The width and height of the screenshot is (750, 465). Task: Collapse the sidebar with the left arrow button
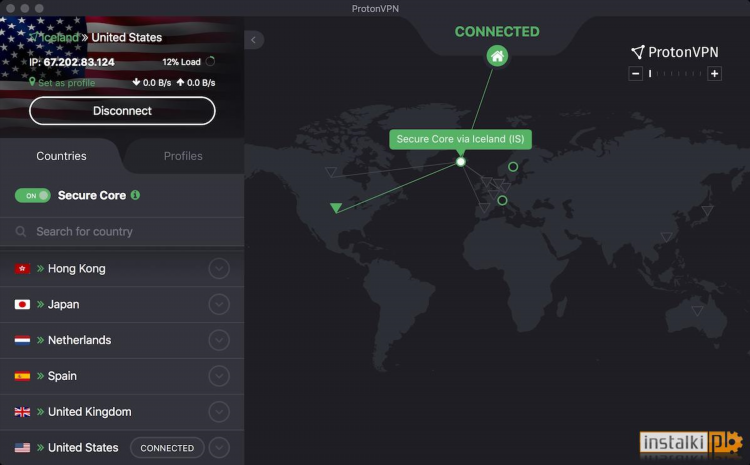(x=254, y=40)
